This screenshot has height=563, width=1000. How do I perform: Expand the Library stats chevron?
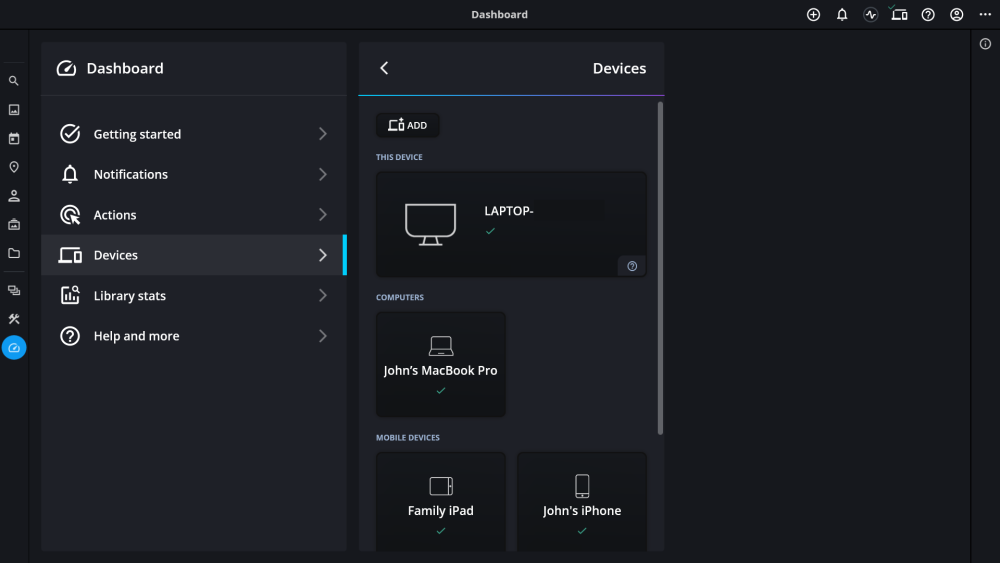tap(323, 296)
